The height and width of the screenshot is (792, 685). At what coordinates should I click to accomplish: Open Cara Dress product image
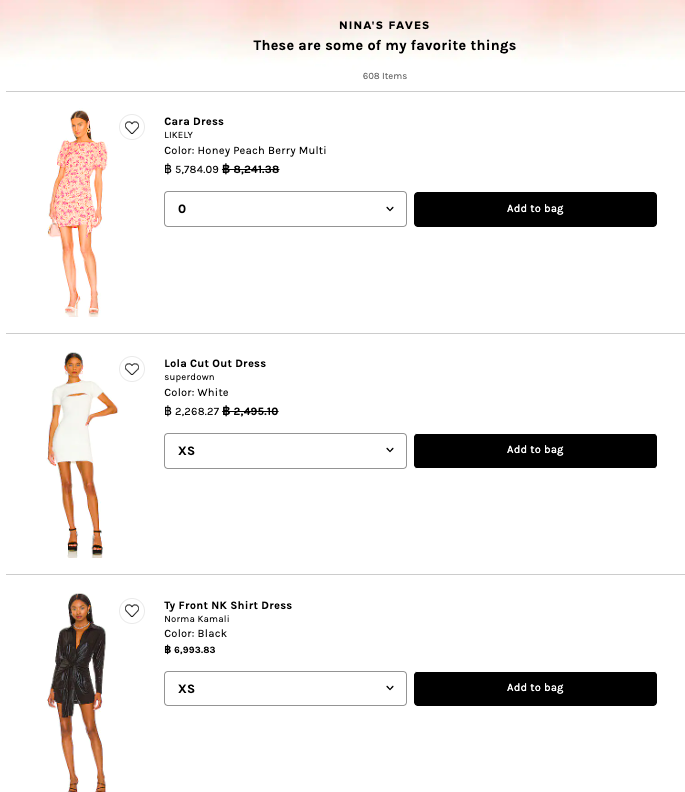(78, 213)
